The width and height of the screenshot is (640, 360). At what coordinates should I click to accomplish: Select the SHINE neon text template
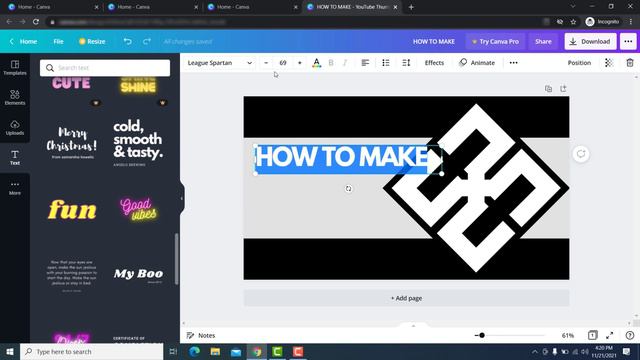pos(138,85)
